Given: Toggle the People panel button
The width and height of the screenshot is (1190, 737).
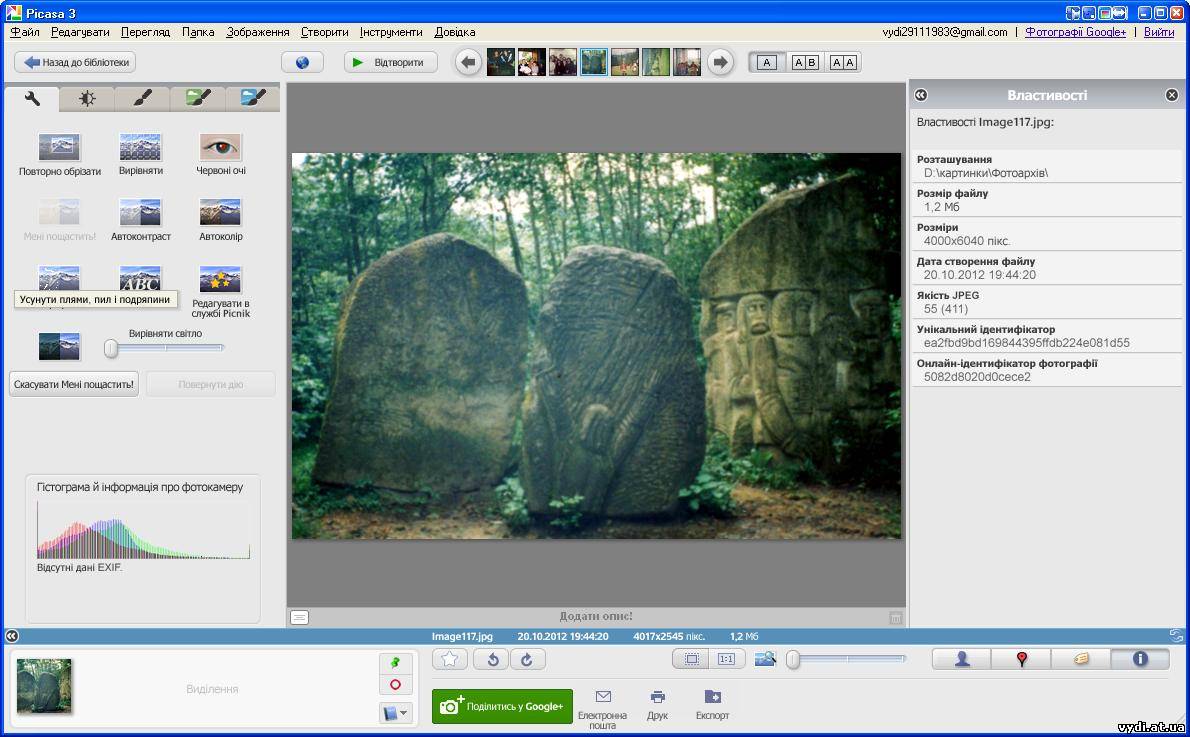Looking at the screenshot, I should tap(962, 659).
